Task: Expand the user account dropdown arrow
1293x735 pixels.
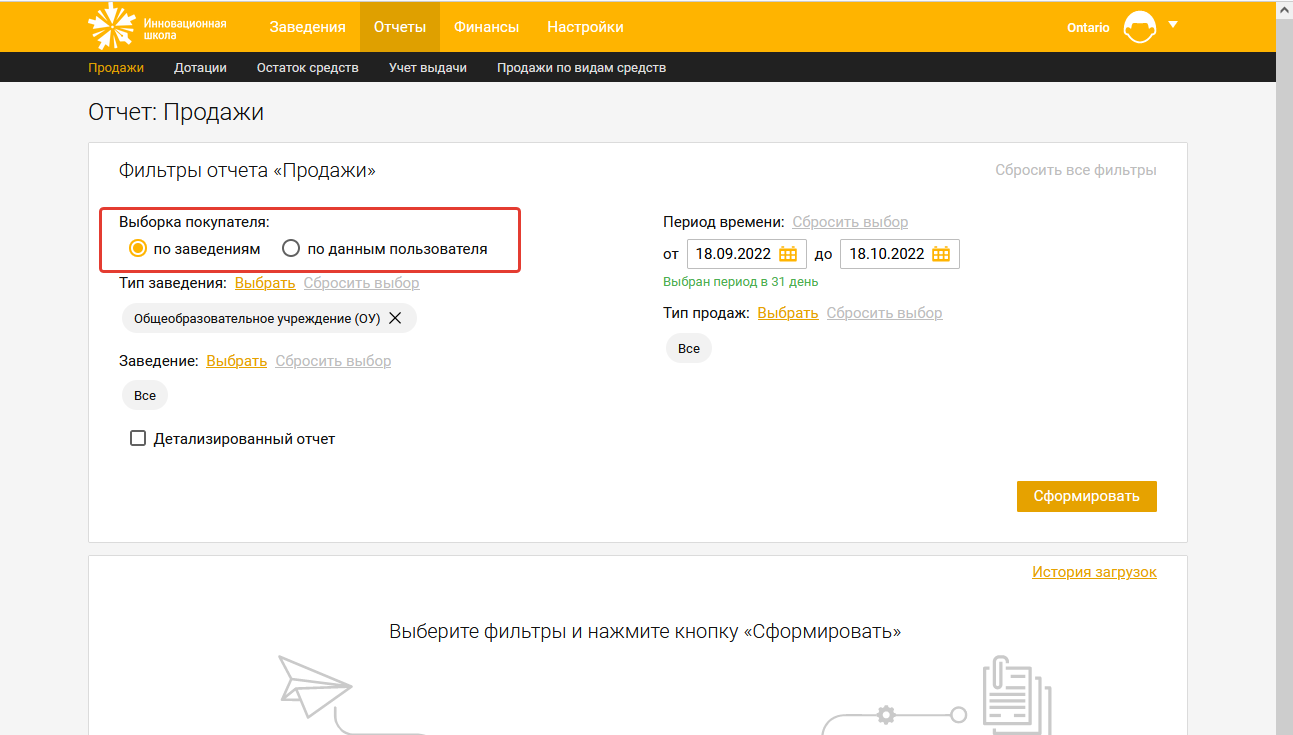Action: coord(1173,25)
